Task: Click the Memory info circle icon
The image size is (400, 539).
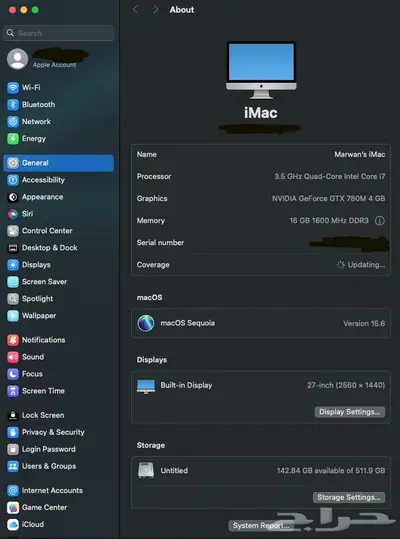Action: (380, 221)
